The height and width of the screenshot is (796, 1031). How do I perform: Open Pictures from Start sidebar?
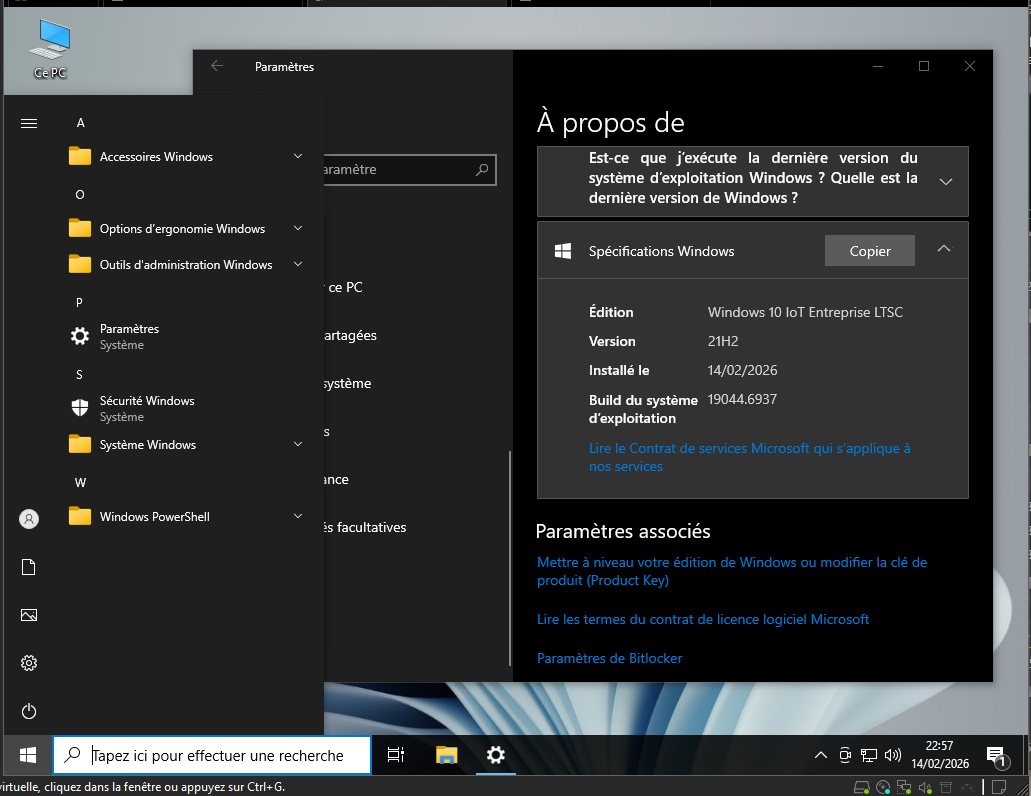[x=29, y=615]
